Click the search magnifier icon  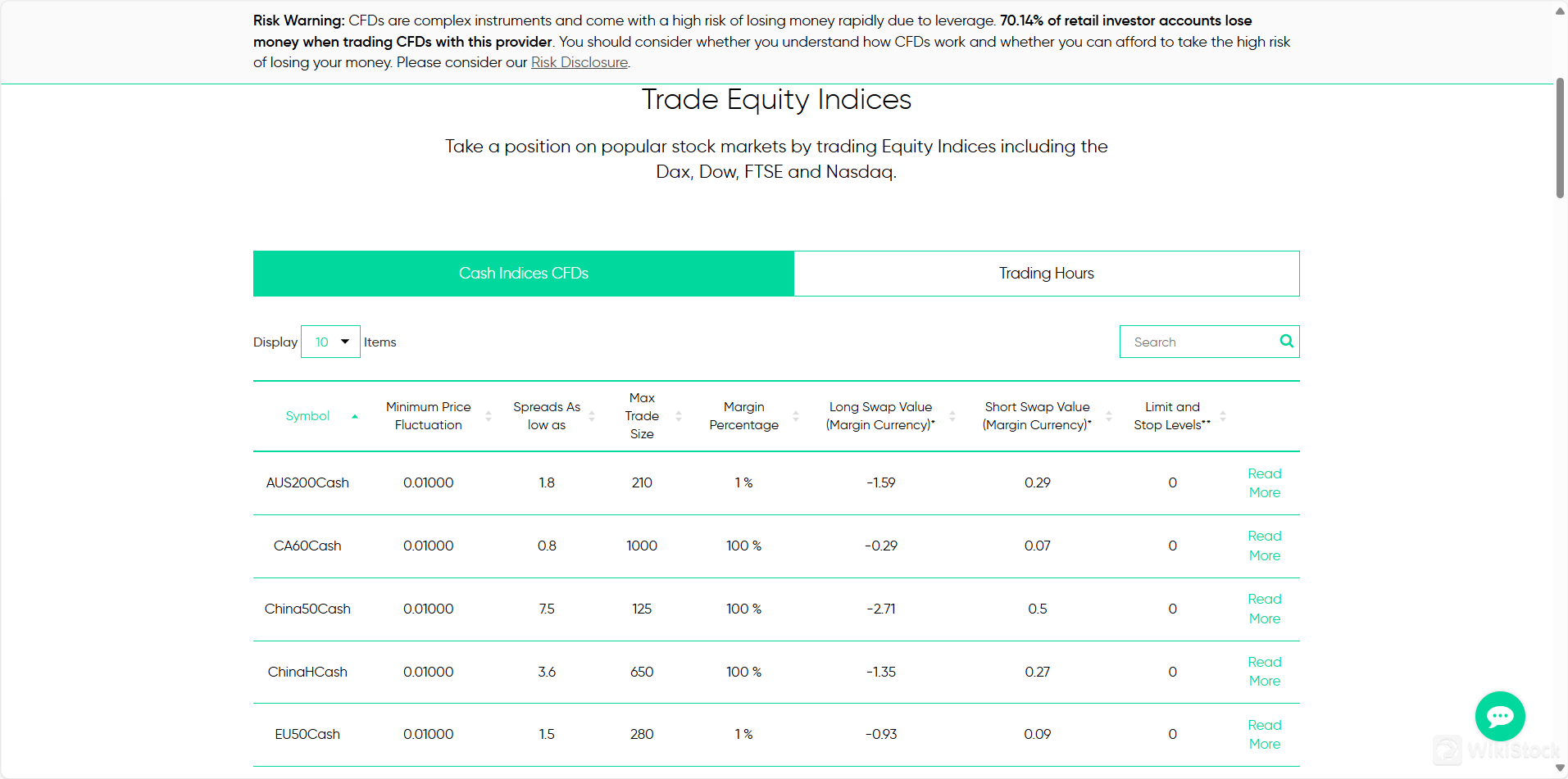pos(1286,342)
